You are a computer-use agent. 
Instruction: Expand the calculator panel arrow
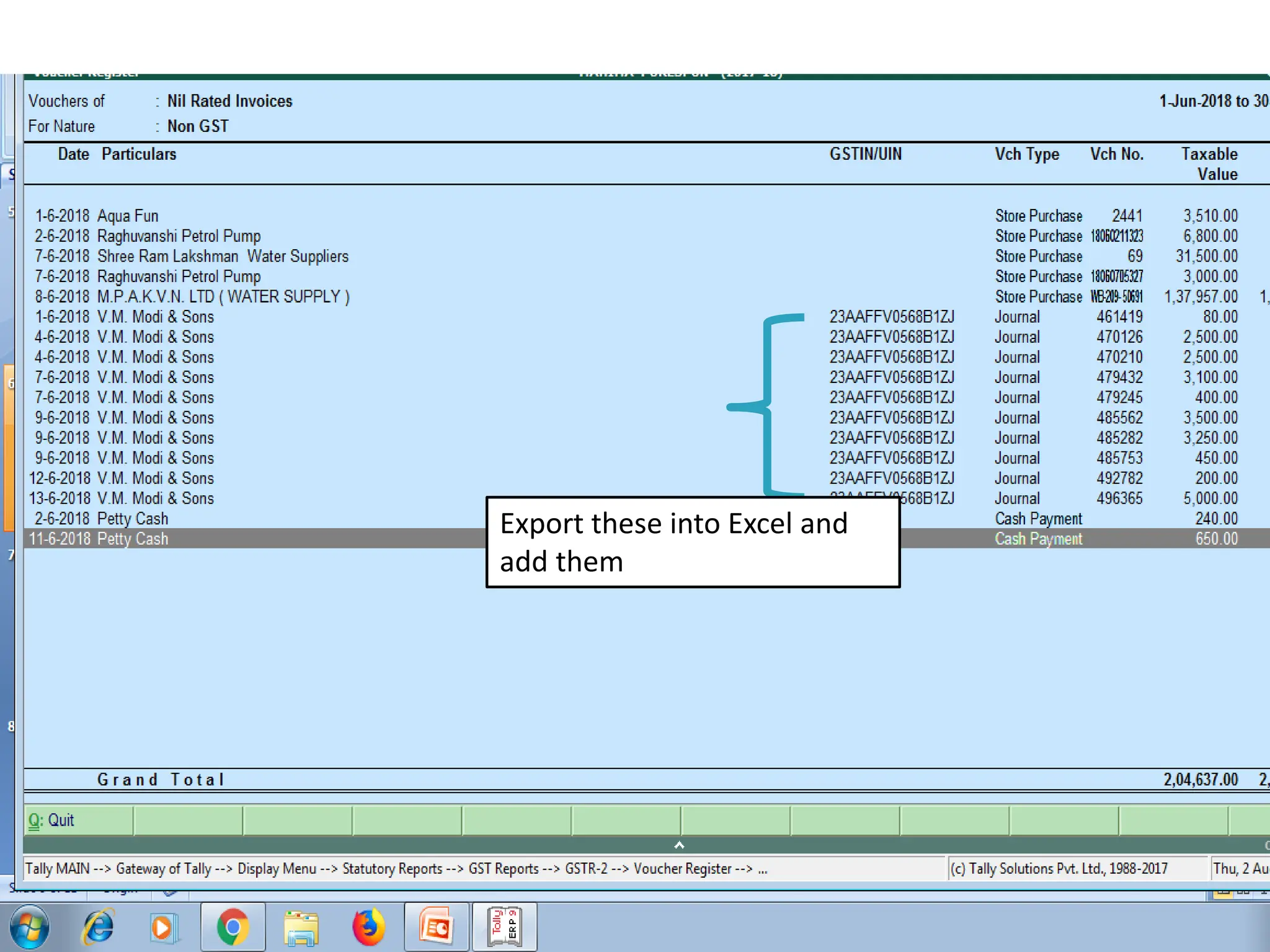[679, 845]
